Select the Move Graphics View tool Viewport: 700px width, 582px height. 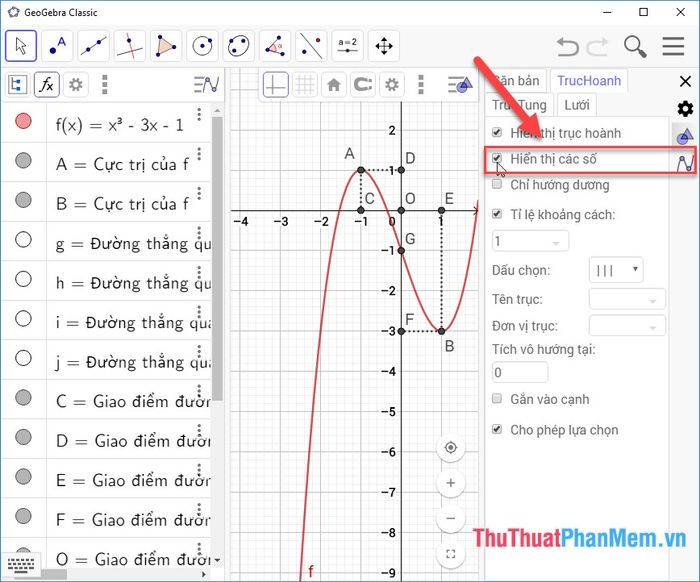[384, 46]
